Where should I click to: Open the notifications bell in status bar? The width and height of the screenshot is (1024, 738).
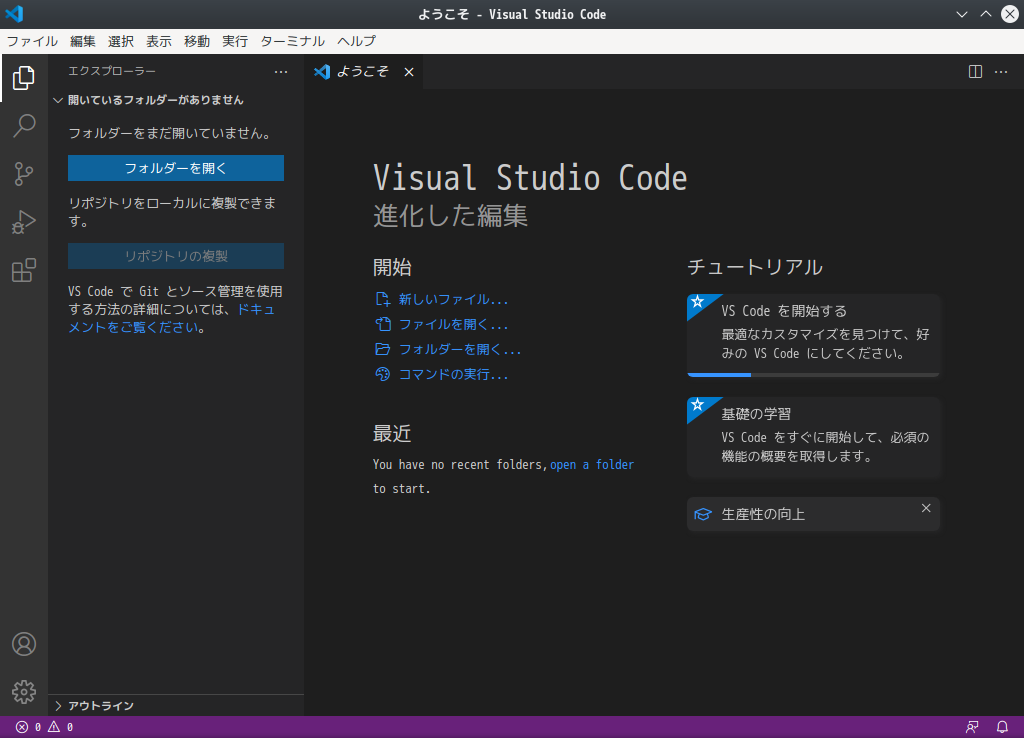click(x=1002, y=727)
